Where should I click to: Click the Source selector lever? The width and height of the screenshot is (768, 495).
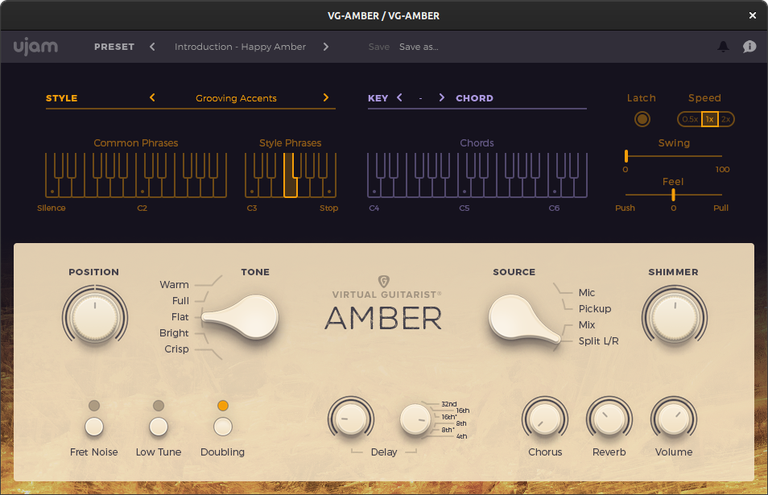(x=524, y=319)
